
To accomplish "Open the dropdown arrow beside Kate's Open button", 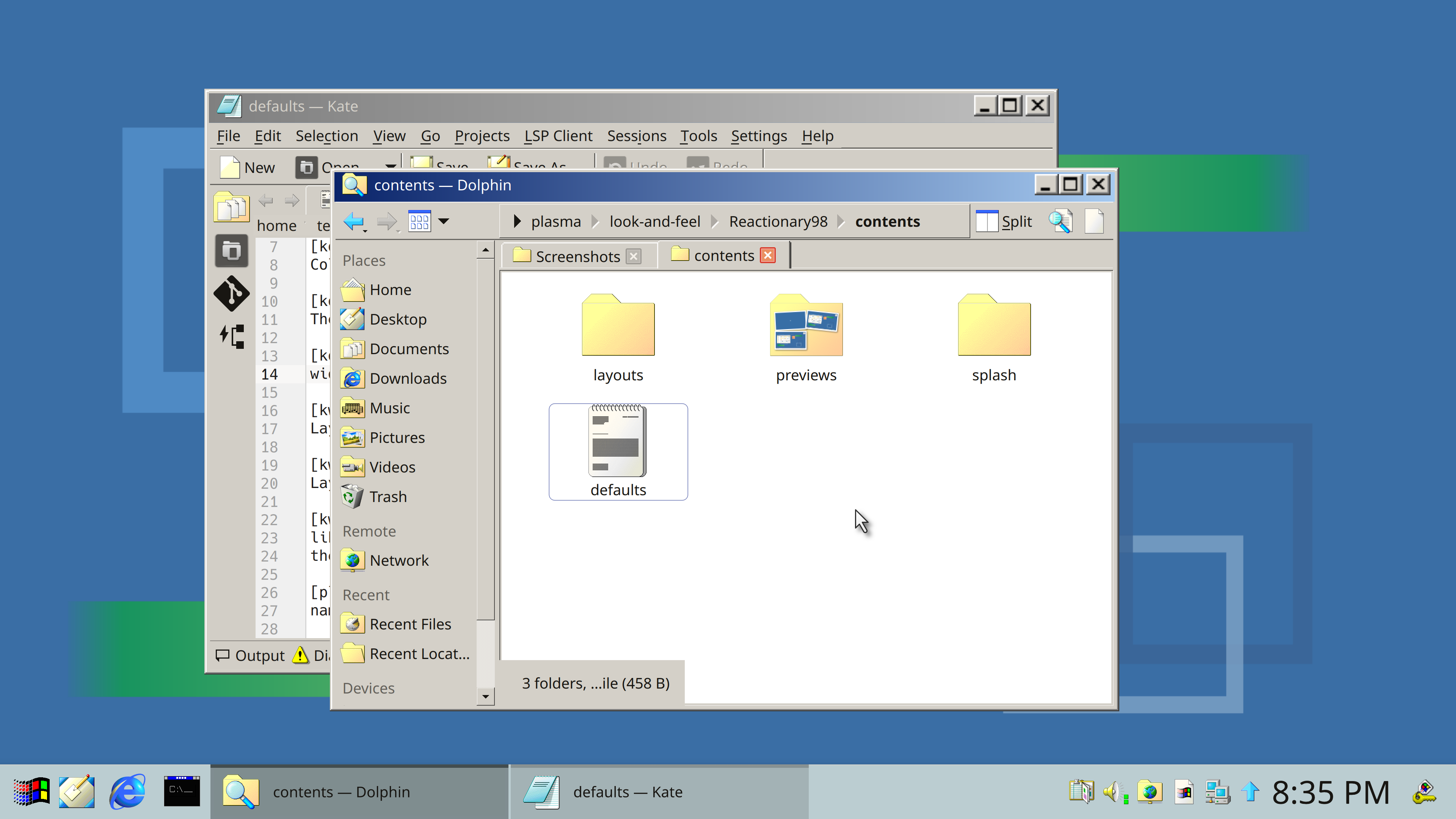I will coord(390,167).
